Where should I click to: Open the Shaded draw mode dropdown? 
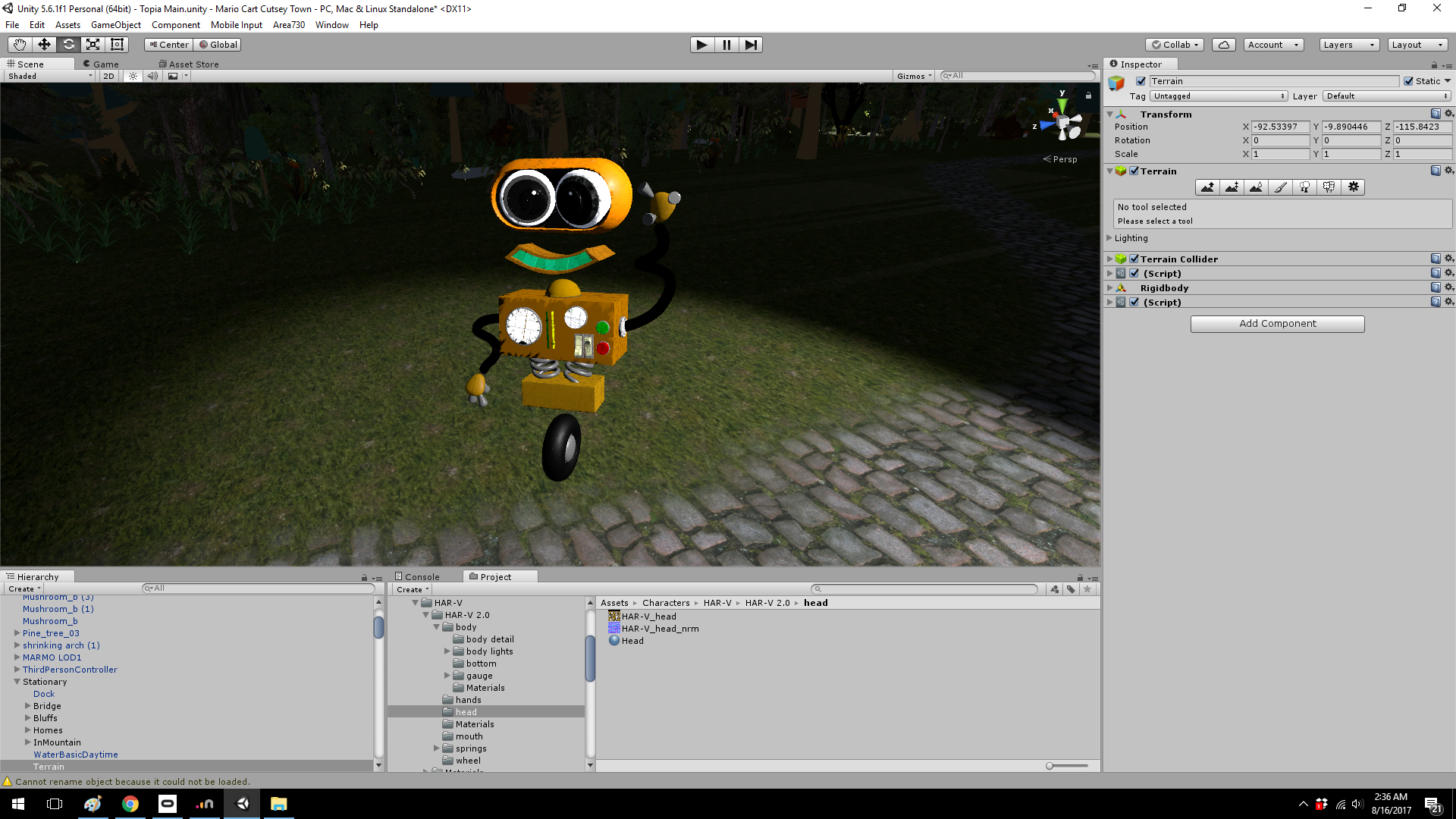(x=49, y=76)
